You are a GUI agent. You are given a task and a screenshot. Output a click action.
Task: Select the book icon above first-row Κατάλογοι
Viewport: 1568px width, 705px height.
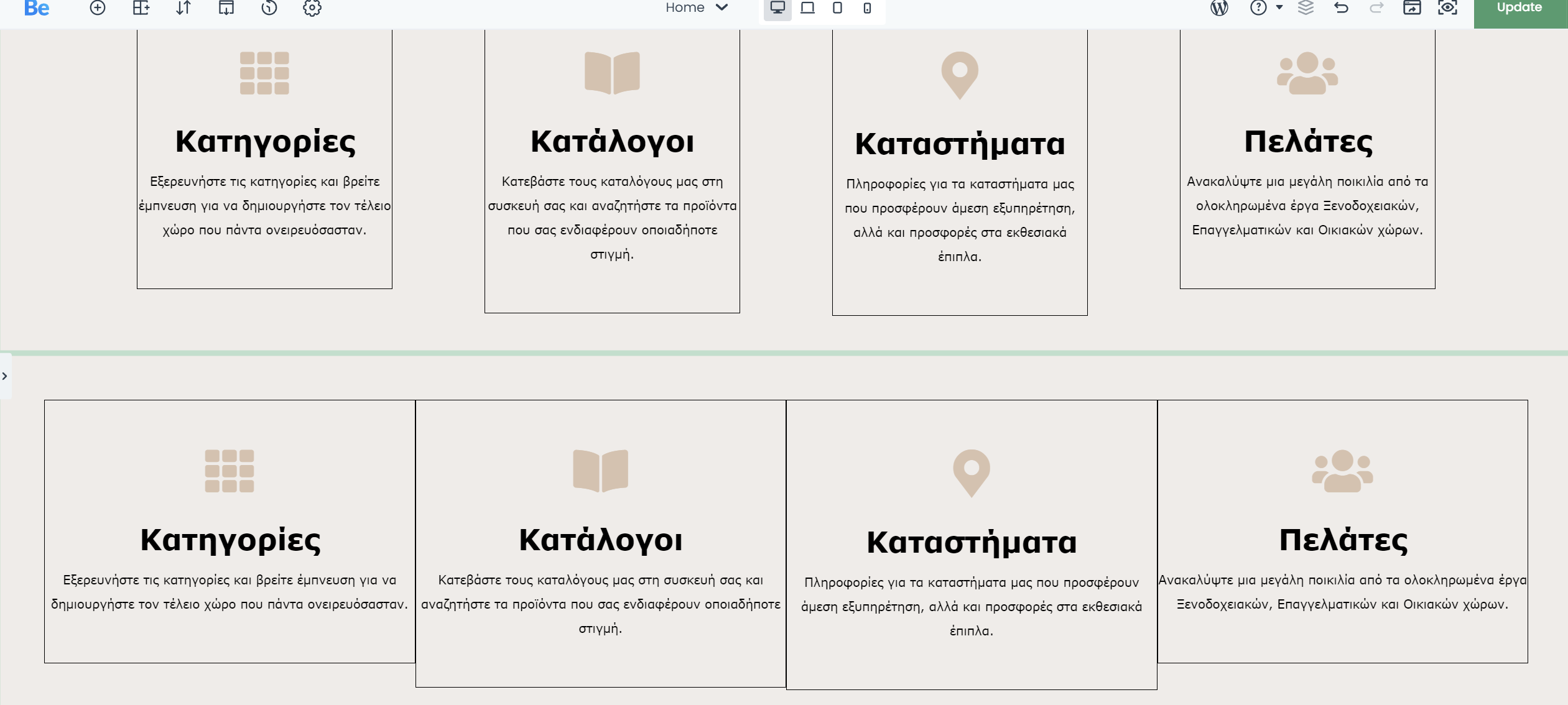(612, 73)
